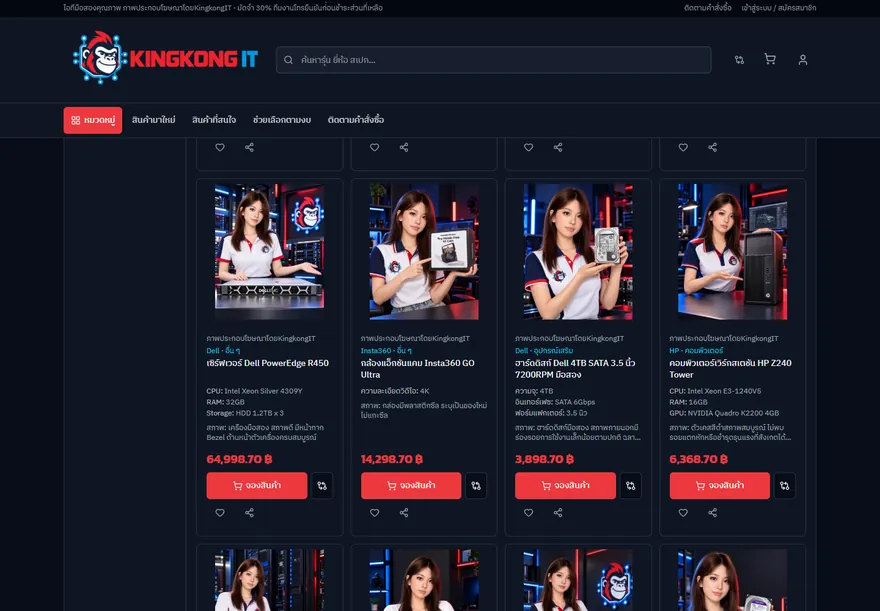Image resolution: width=880 pixels, height=611 pixels.
Task: Open the shopping cart in header
Action: click(770, 59)
